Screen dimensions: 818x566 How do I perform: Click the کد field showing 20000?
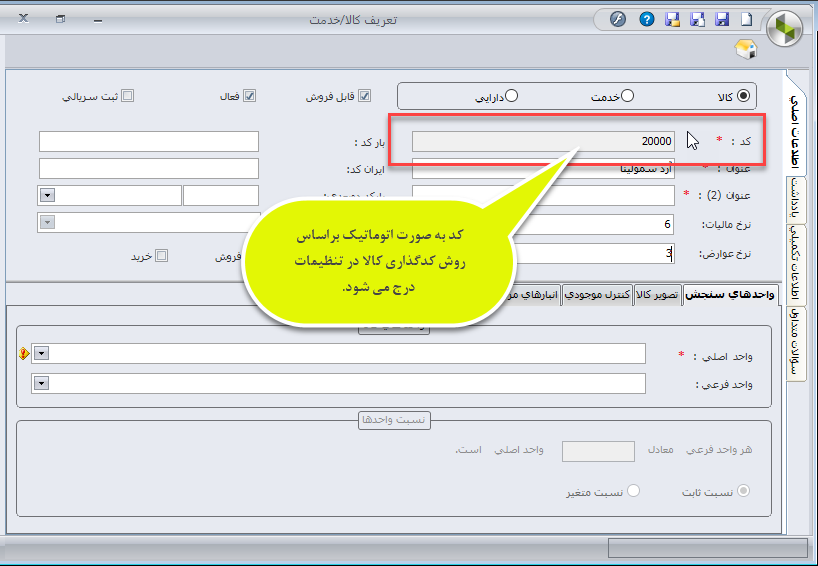(543, 141)
